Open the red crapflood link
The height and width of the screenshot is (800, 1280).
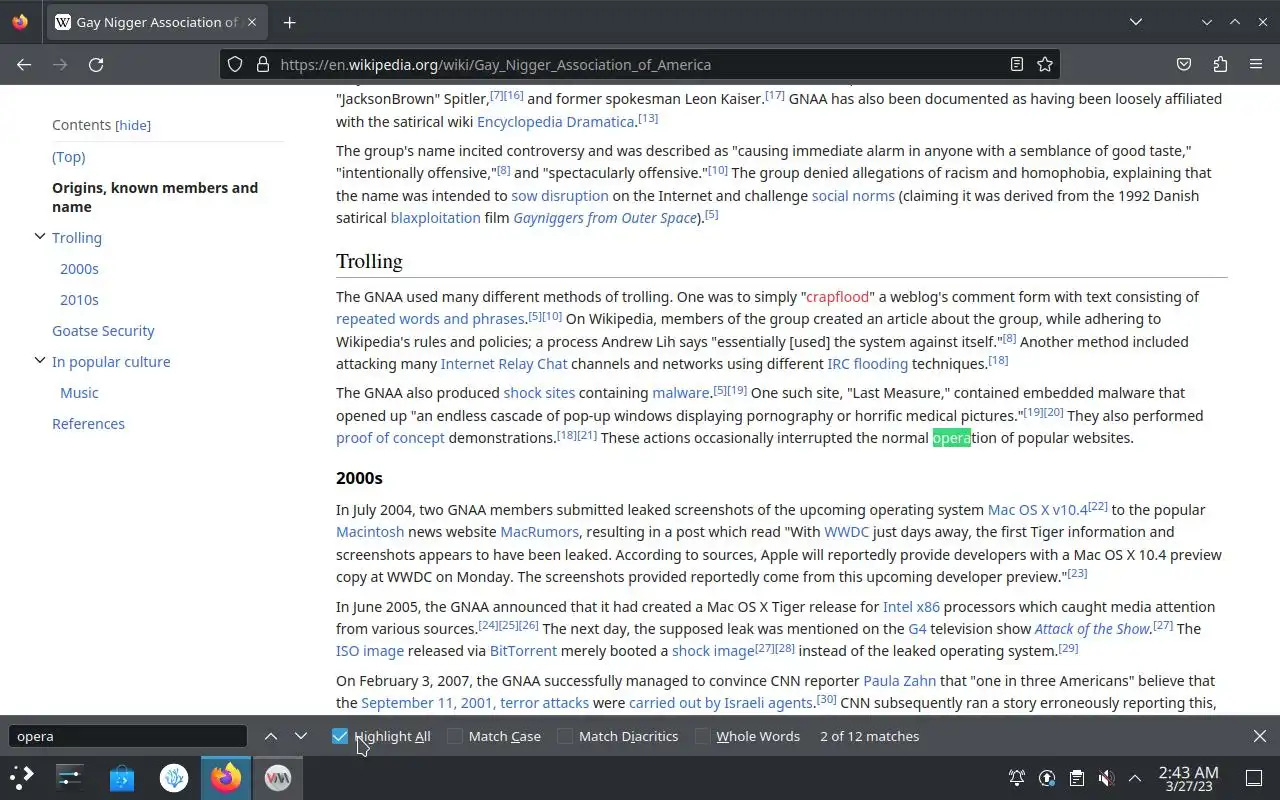pyautogui.click(x=839, y=296)
